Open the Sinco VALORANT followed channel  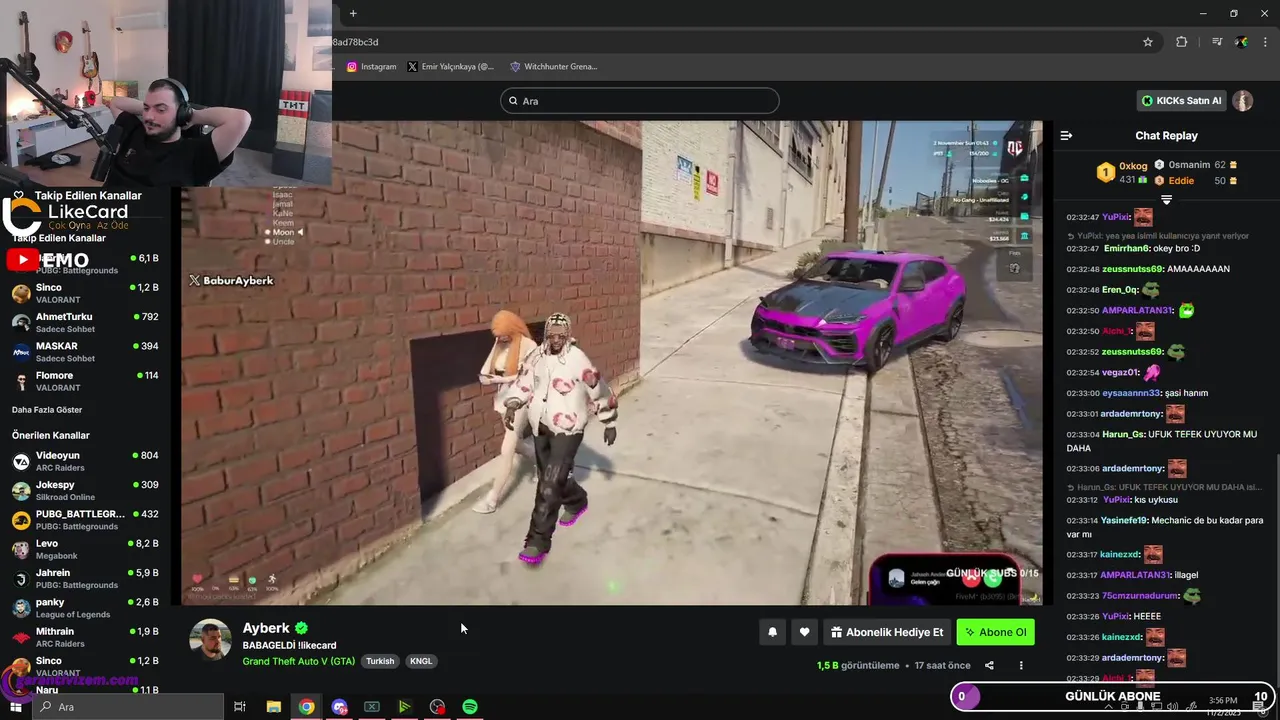click(x=85, y=293)
